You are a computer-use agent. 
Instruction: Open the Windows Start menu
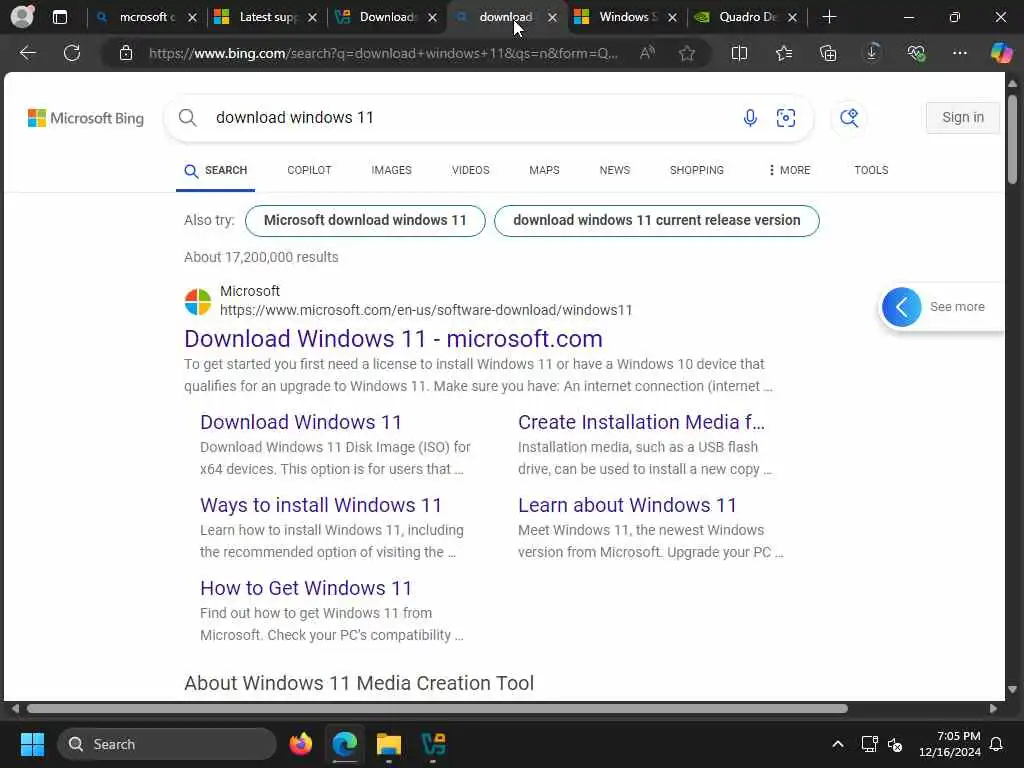pyautogui.click(x=32, y=744)
